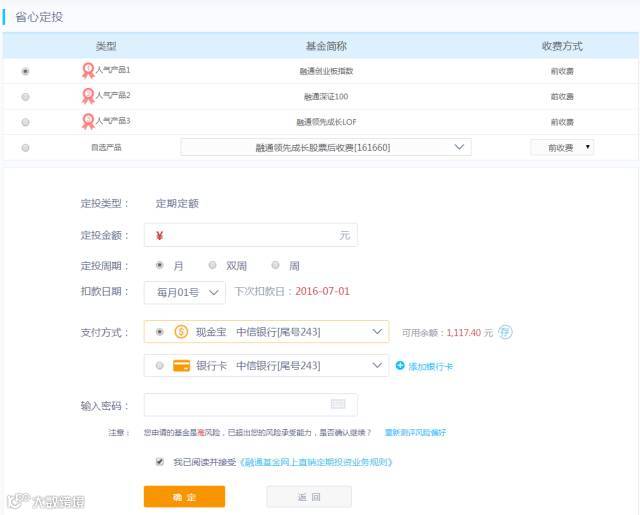Choose 双周 as the investment period
Image resolution: width=640 pixels, height=515 pixels.
(212, 265)
